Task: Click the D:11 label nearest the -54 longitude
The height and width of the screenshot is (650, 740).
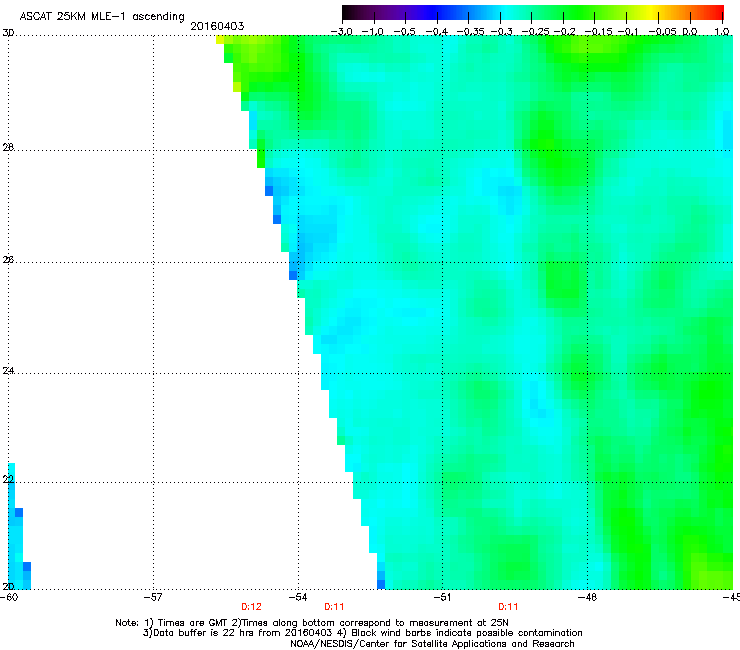Action: (x=334, y=607)
